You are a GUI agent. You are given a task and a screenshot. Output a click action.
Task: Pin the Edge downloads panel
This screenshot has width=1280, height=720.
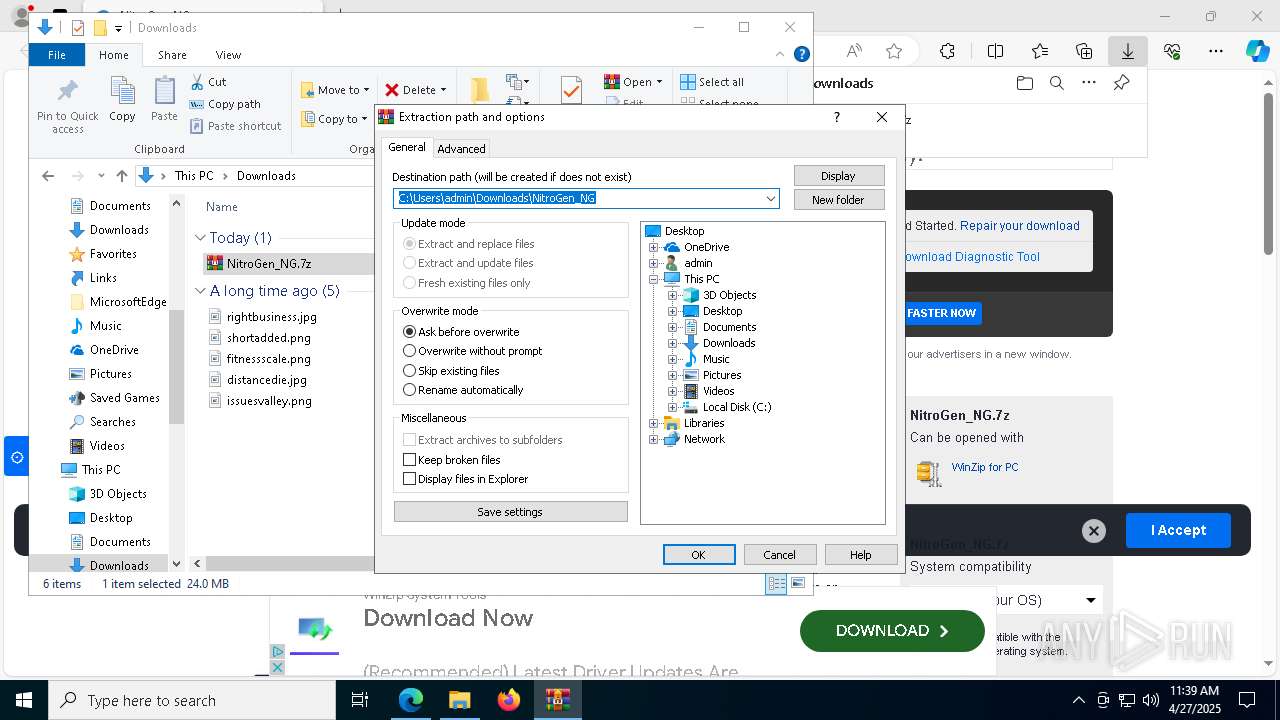pos(1121,83)
